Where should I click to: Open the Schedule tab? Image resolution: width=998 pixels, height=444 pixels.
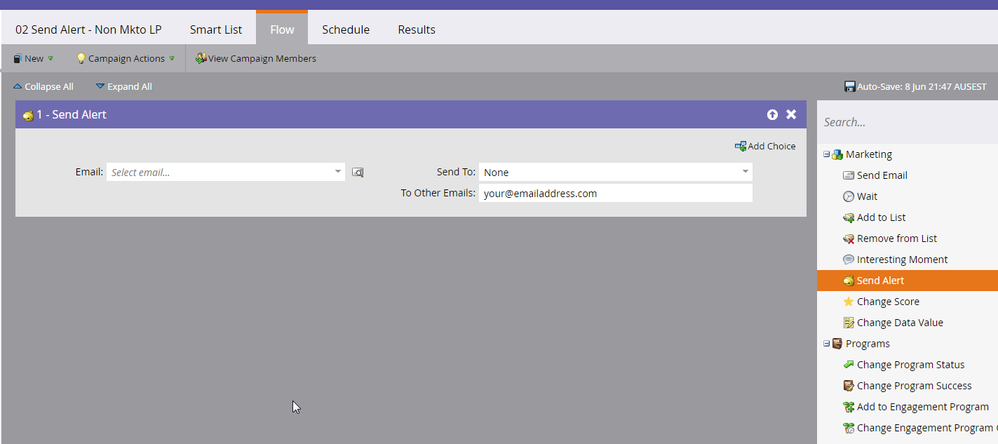(x=346, y=29)
